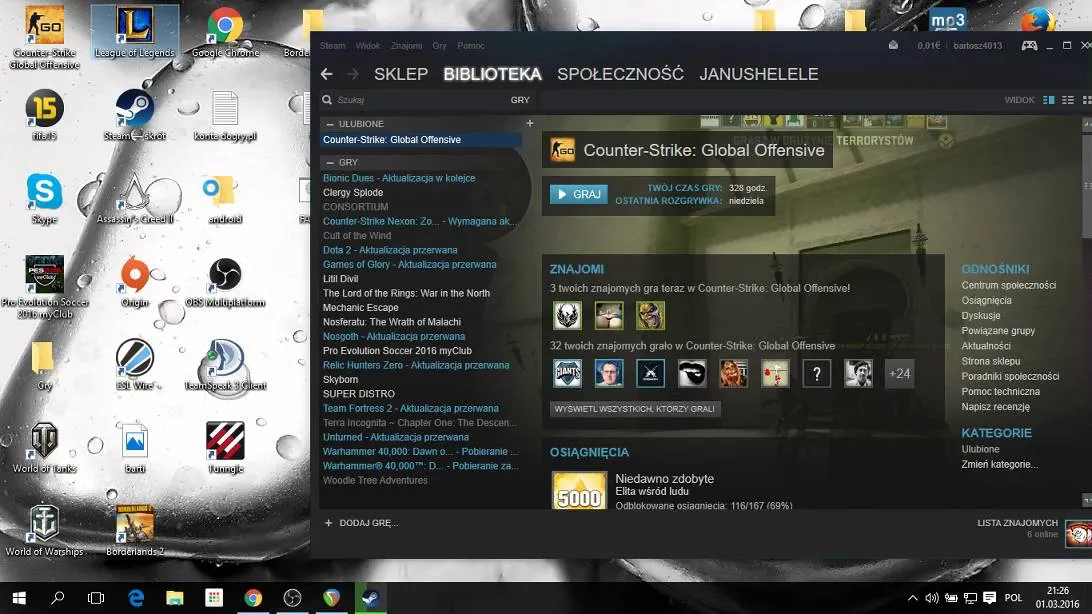The height and width of the screenshot is (614, 1092).
Task: Collapse the GRY games section
Action: pyautogui.click(x=330, y=162)
